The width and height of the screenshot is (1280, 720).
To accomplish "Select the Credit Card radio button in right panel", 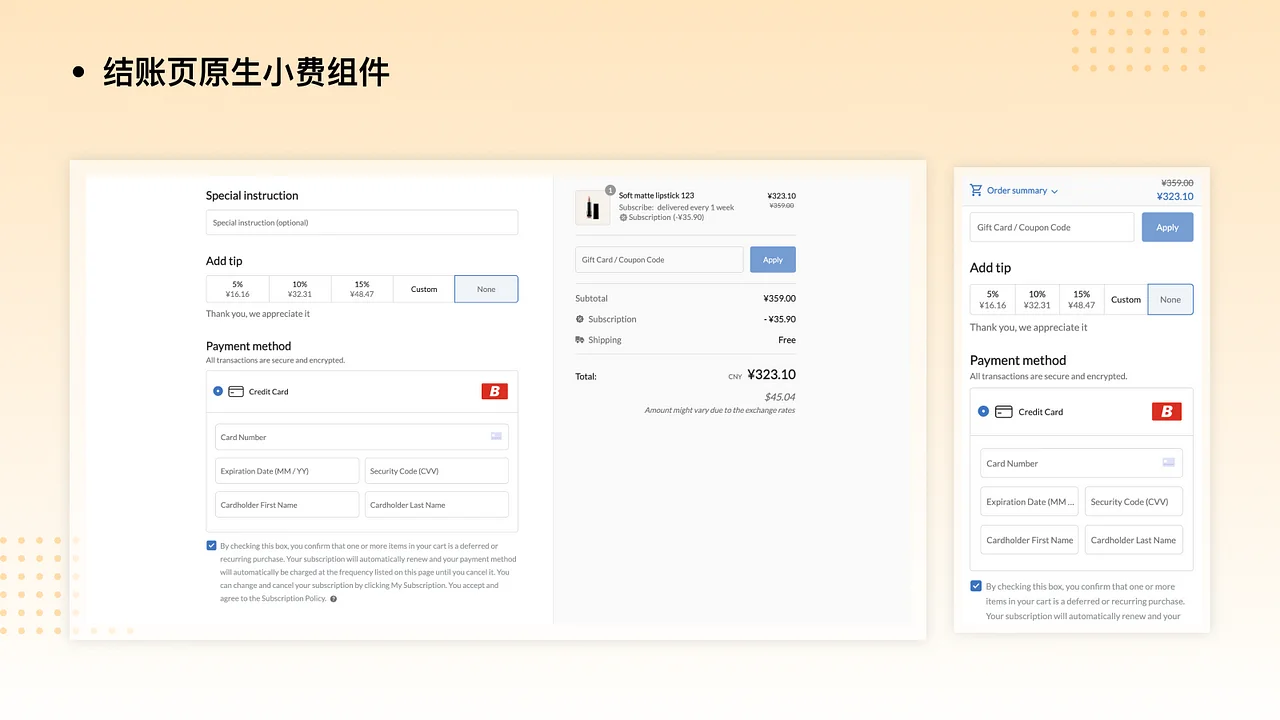I will pos(983,411).
